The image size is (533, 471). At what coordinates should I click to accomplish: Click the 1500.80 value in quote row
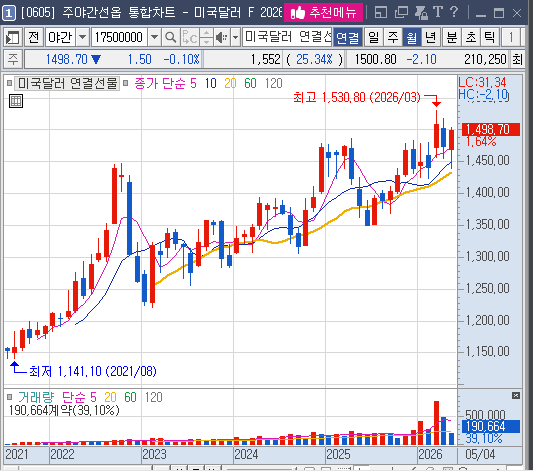(375, 59)
